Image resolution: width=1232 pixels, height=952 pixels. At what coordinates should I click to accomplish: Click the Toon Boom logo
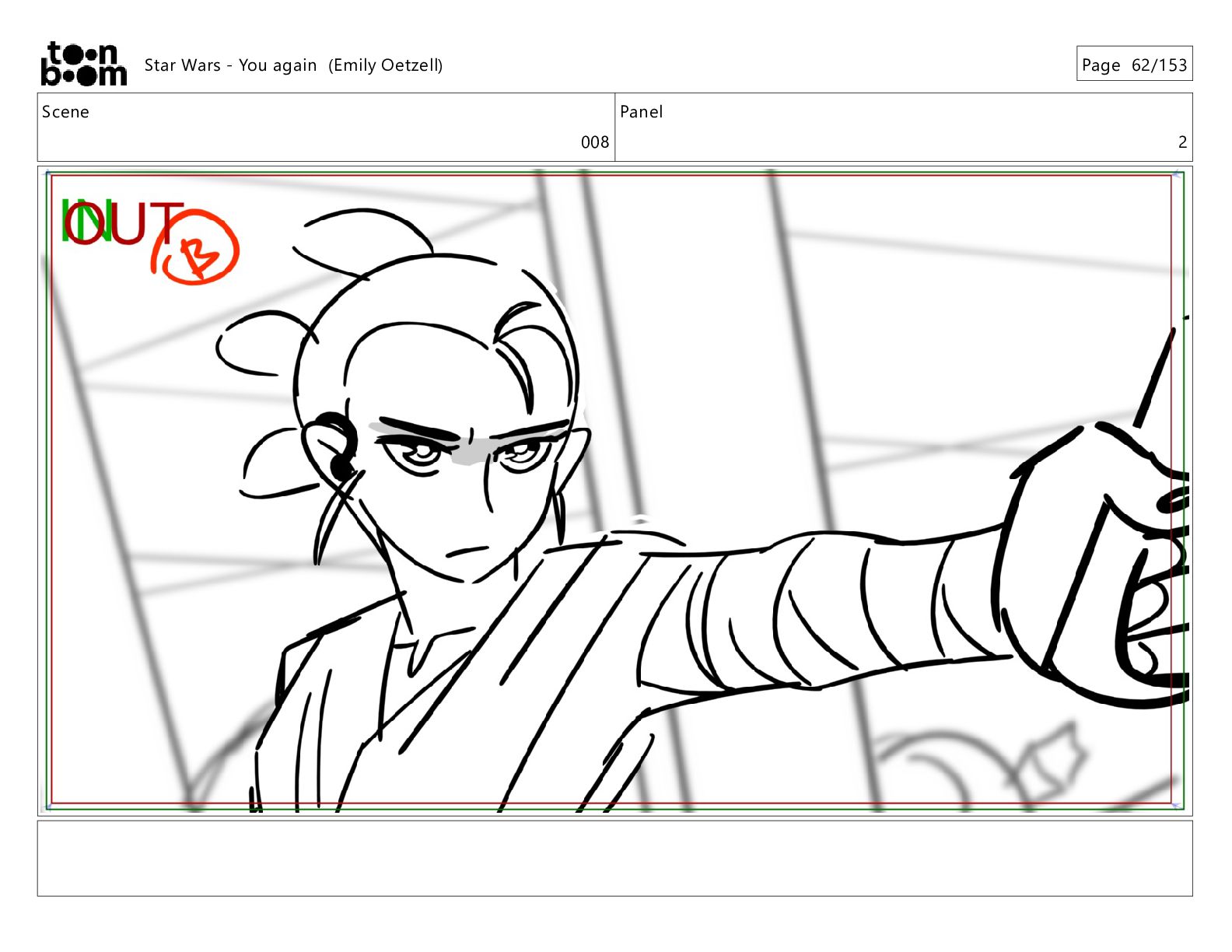click(x=83, y=64)
